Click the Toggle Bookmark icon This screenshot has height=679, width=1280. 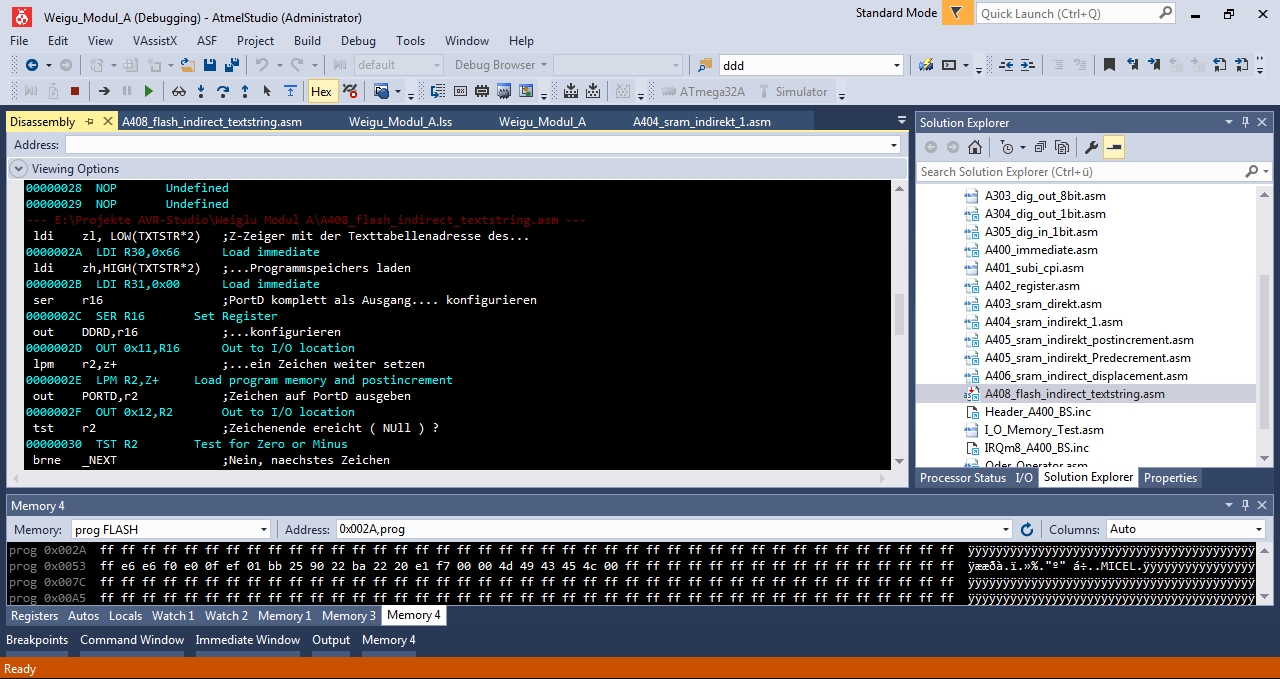pyautogui.click(x=1109, y=65)
